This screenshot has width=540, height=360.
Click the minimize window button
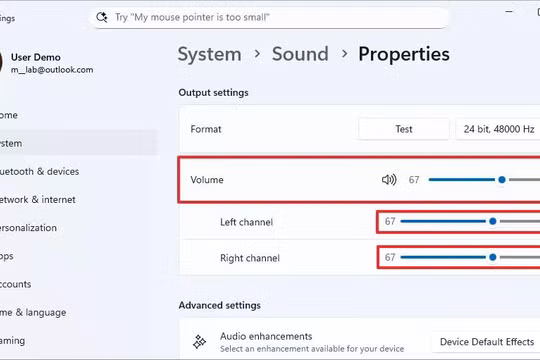[x=509, y=12]
